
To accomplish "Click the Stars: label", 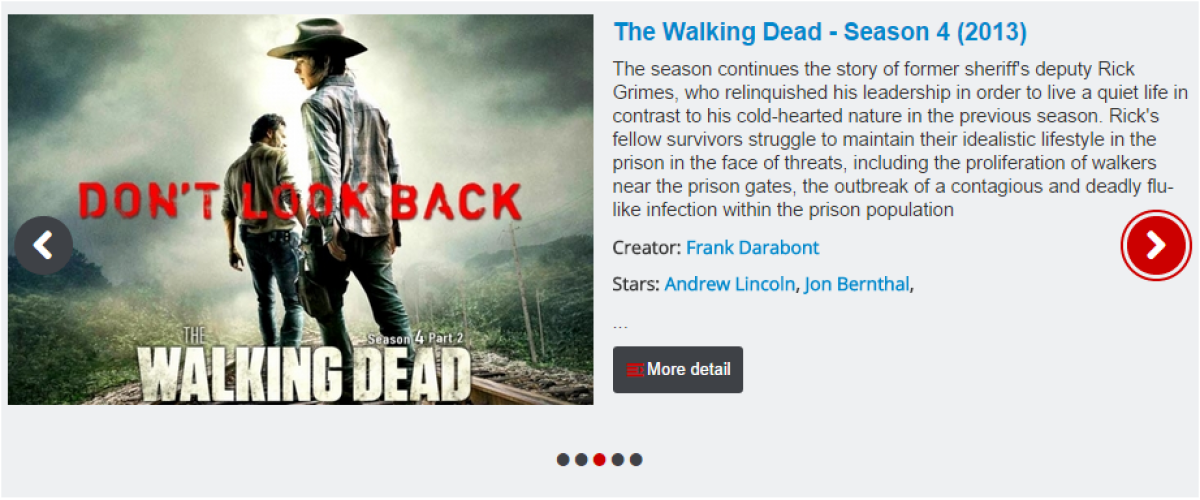I will click(636, 284).
